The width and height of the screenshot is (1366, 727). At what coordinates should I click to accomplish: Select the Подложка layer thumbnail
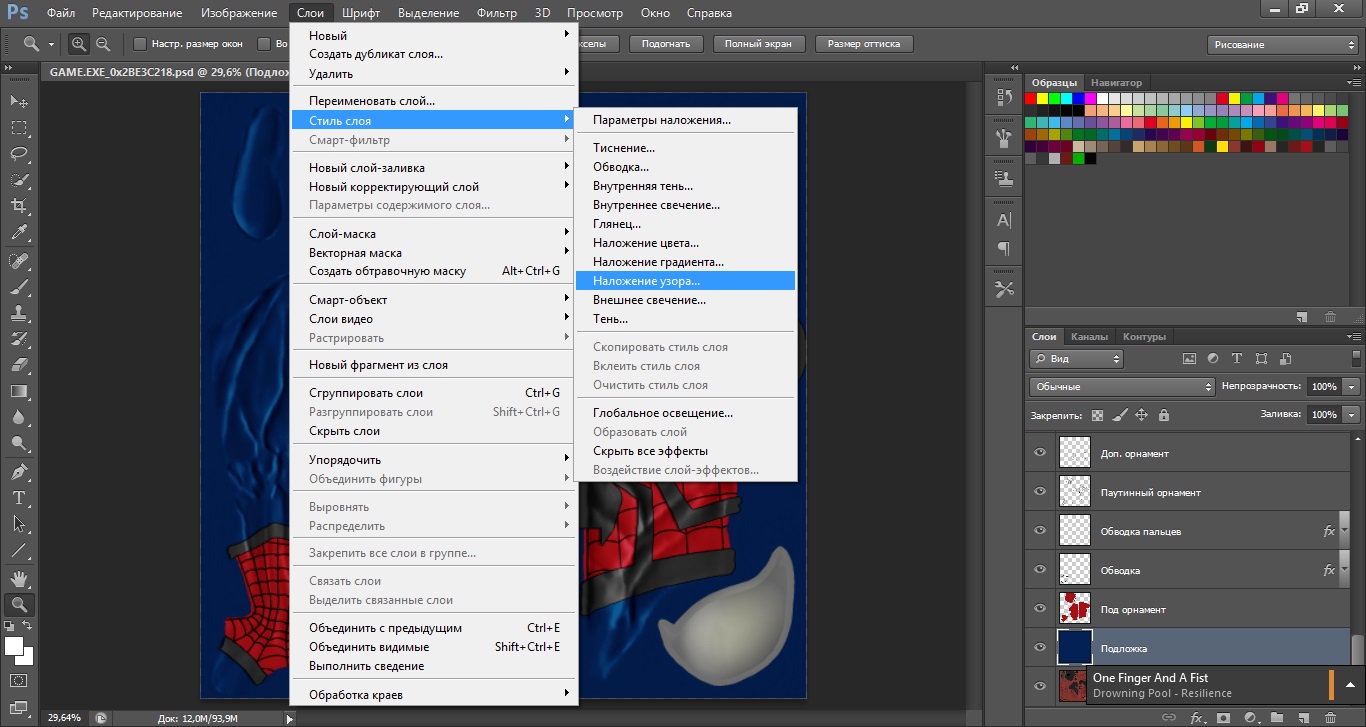pyautogui.click(x=1076, y=648)
